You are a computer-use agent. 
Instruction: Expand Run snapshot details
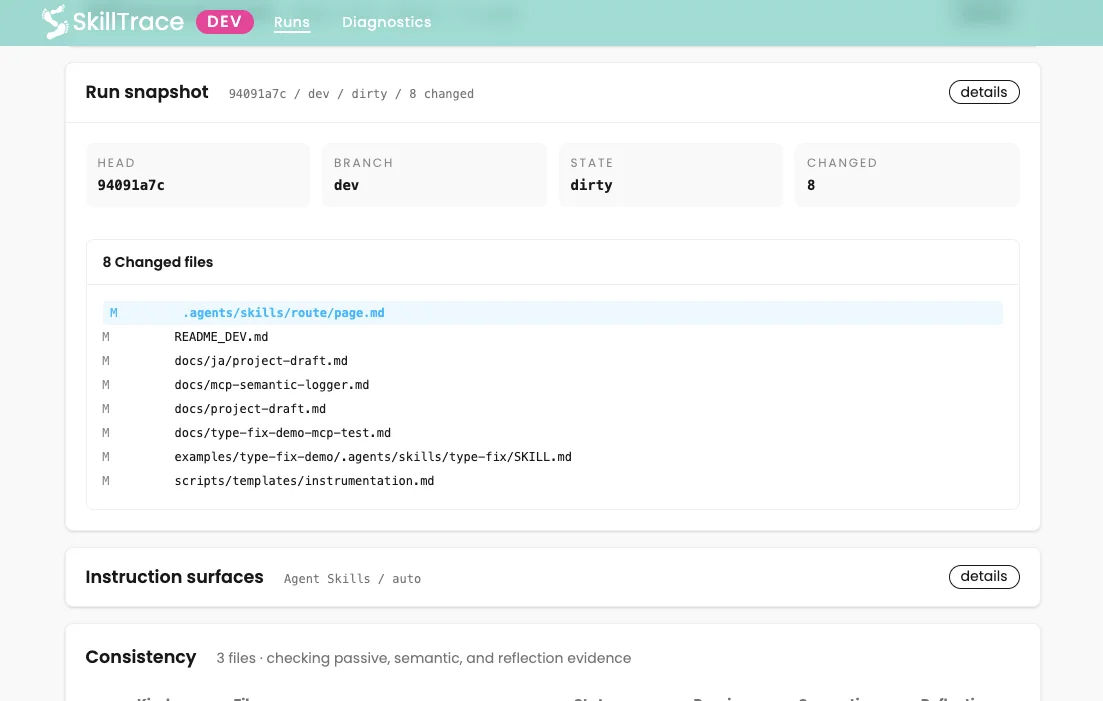point(983,92)
